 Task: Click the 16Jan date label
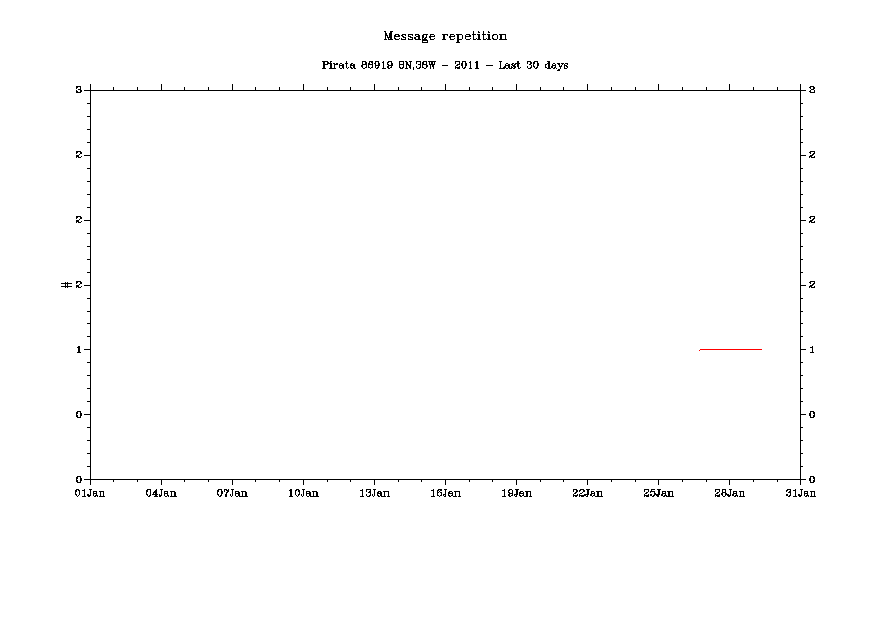pyautogui.click(x=445, y=493)
